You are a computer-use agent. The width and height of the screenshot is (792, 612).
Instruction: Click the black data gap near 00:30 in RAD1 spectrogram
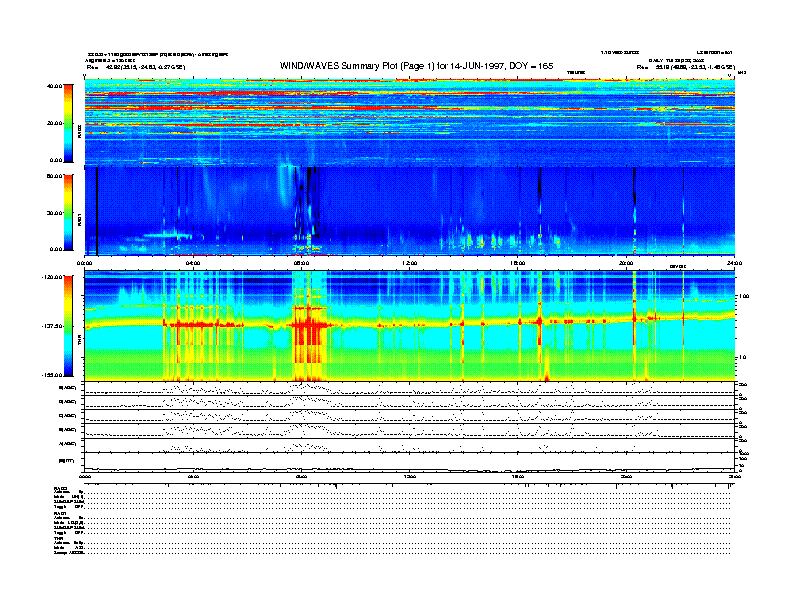point(96,211)
